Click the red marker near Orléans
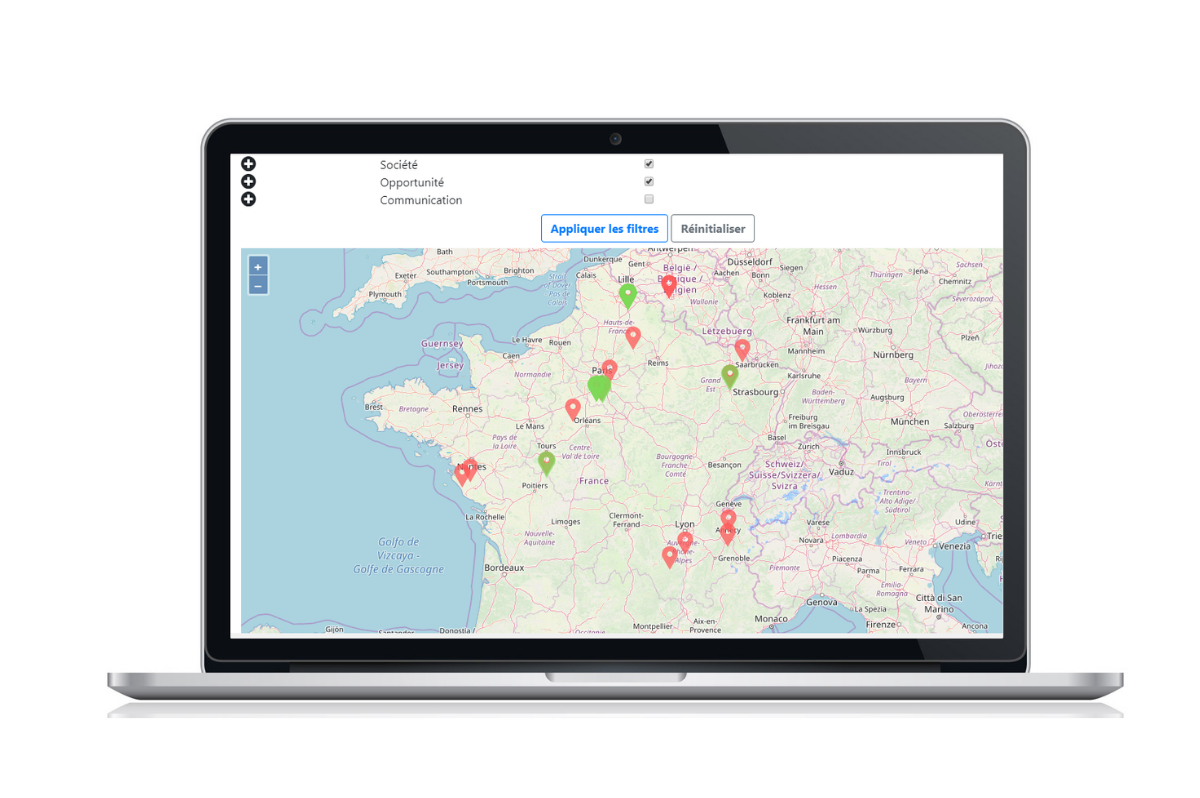Viewport: 1200px width, 798px height. coord(573,408)
